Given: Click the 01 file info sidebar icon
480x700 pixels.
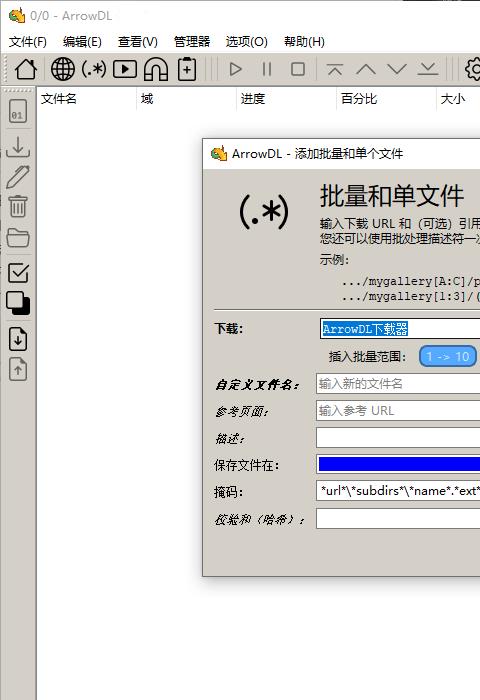Looking at the screenshot, I should pos(18,111).
